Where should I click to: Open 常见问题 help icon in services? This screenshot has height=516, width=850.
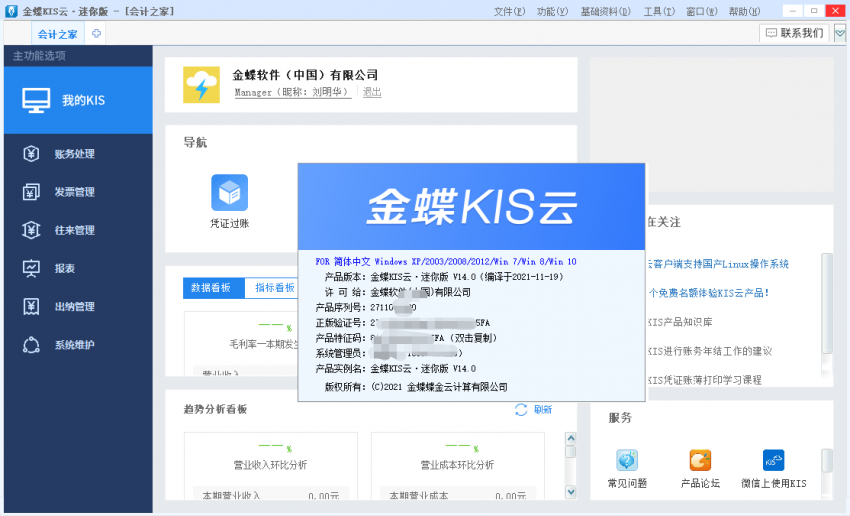click(x=627, y=461)
